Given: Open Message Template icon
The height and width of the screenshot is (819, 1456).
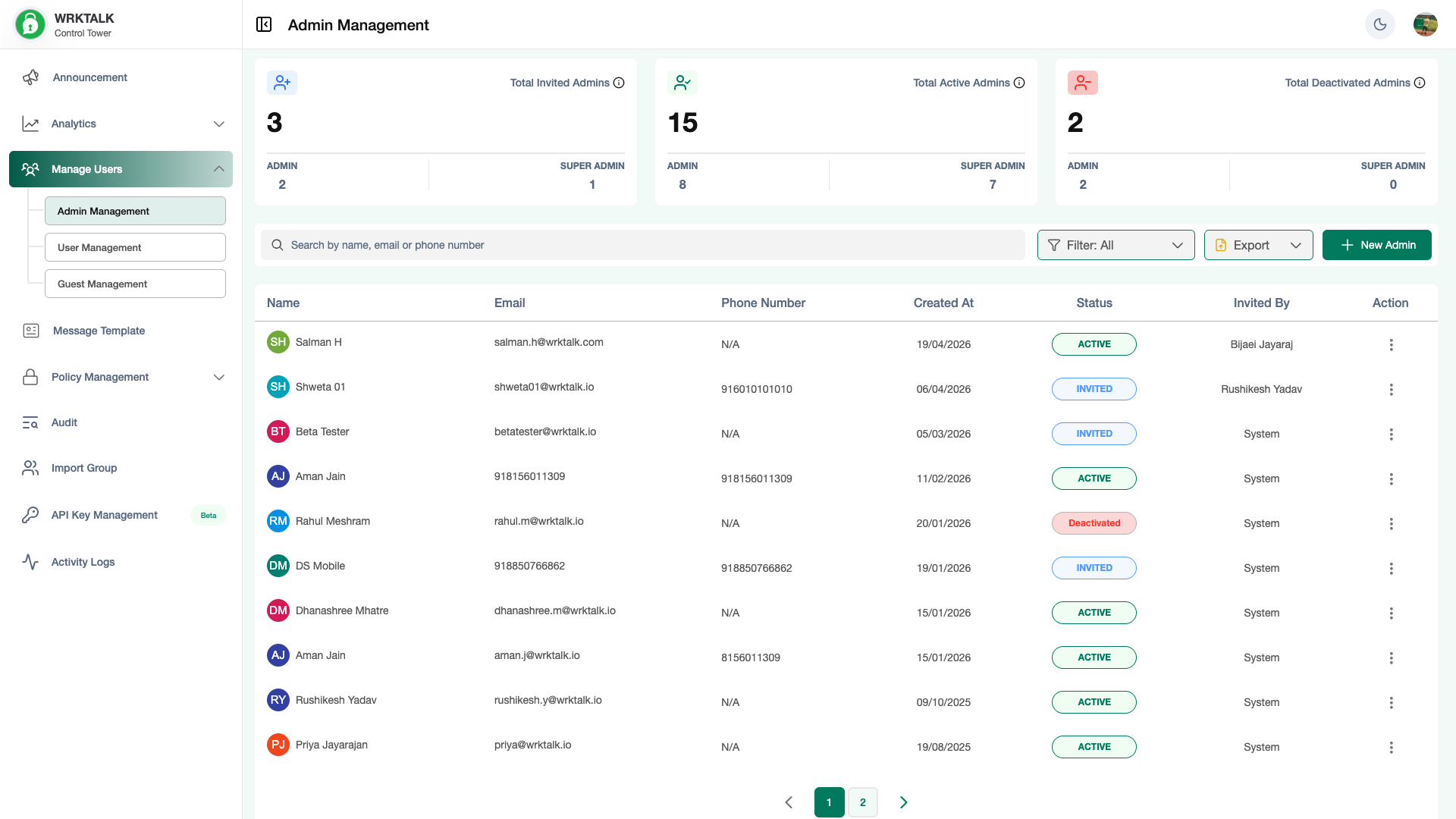Looking at the screenshot, I should (31, 331).
